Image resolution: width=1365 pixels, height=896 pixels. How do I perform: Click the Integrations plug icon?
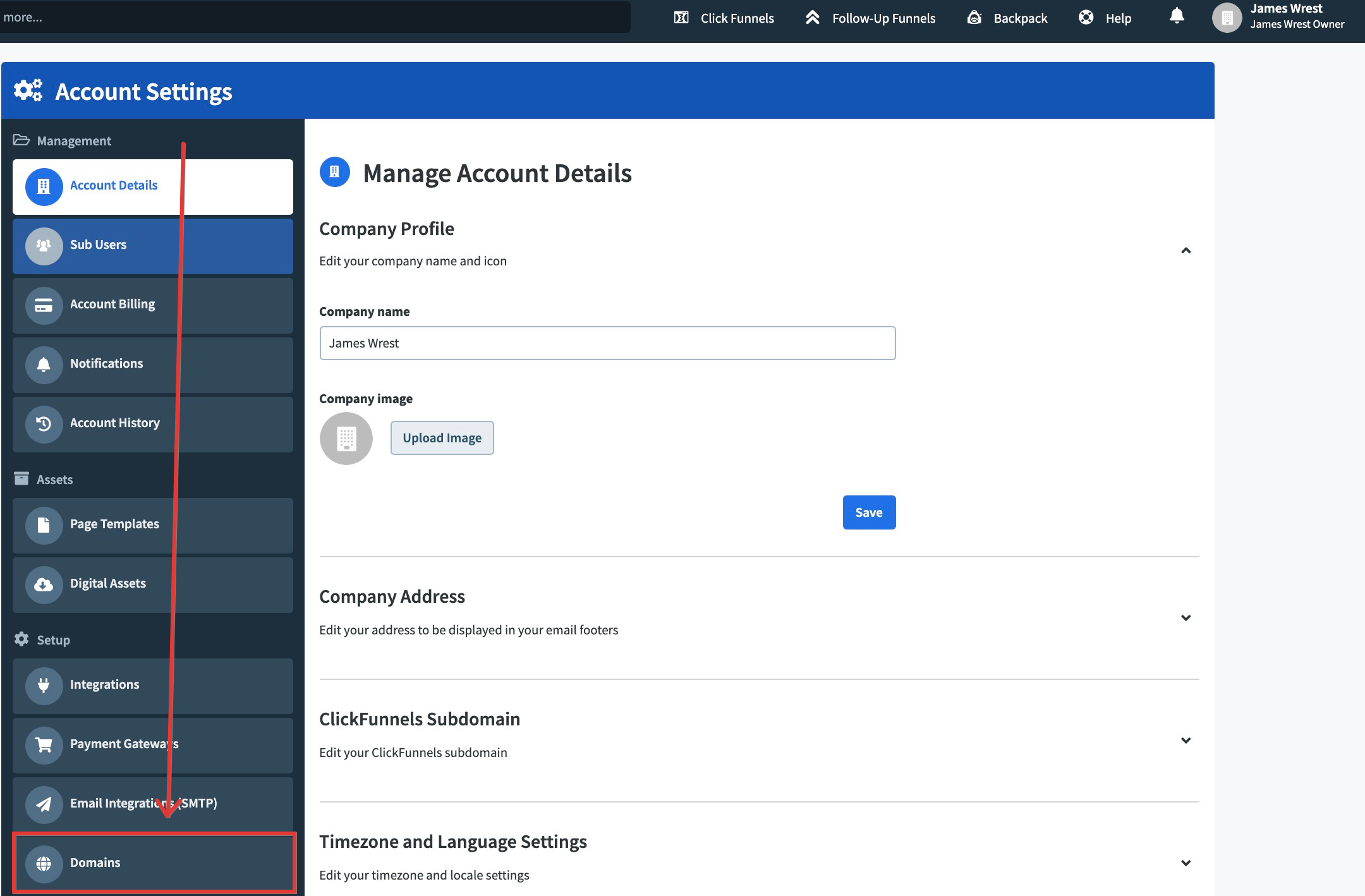(x=44, y=686)
